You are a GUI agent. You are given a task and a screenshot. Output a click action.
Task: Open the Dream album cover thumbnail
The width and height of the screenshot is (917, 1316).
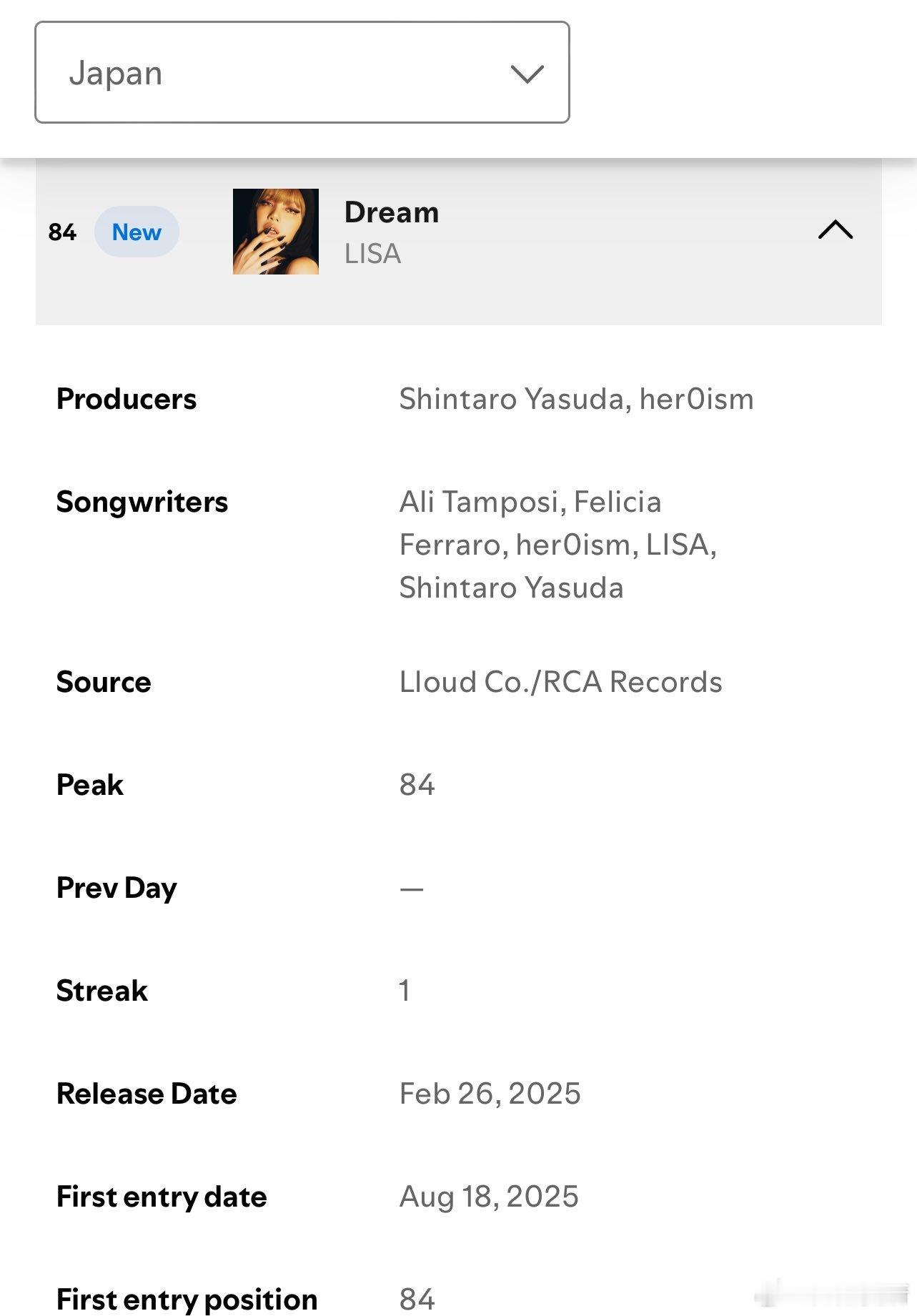[276, 232]
